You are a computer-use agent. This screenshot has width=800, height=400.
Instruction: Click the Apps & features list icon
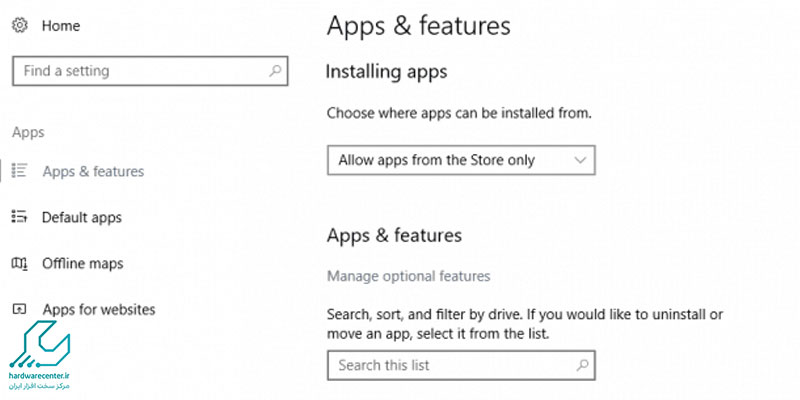(x=19, y=171)
